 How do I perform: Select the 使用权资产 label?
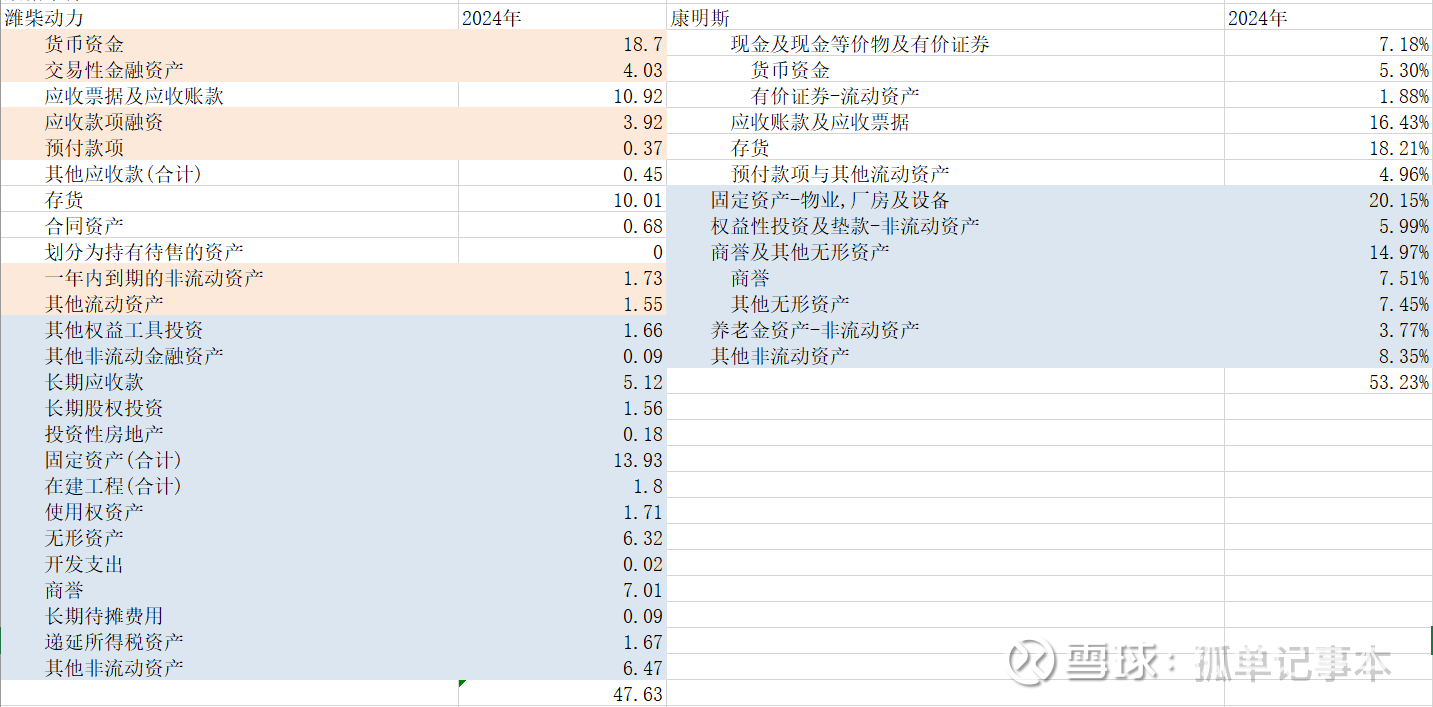point(95,512)
